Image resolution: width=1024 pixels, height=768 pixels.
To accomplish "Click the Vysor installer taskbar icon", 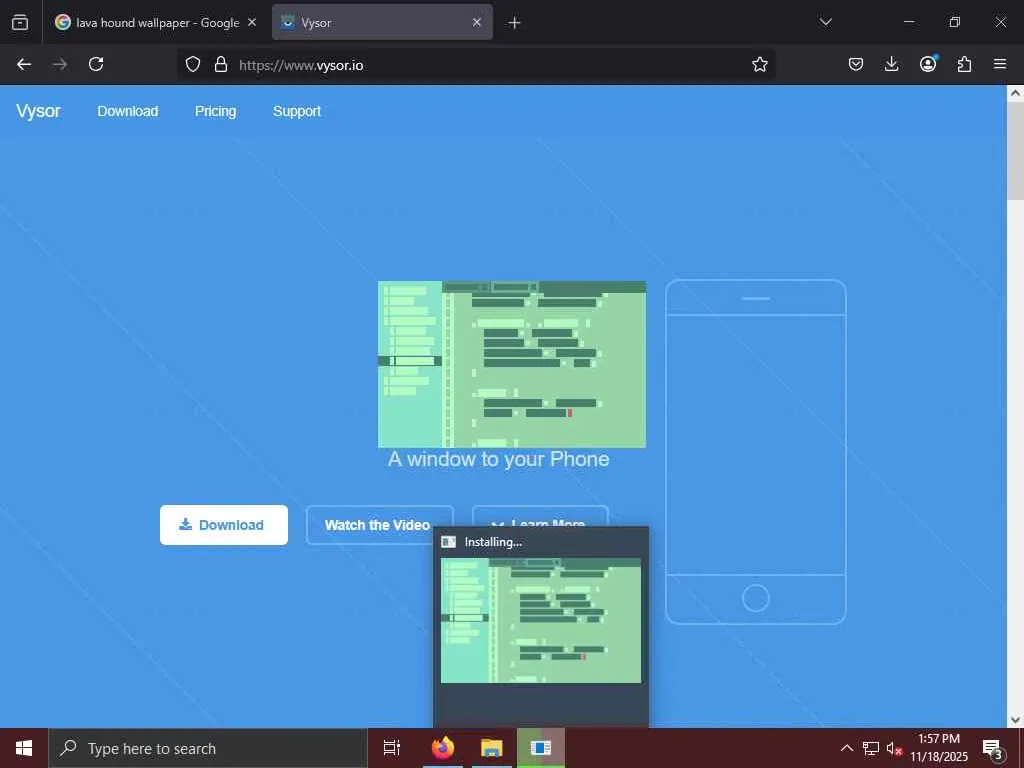I will pos(541,748).
